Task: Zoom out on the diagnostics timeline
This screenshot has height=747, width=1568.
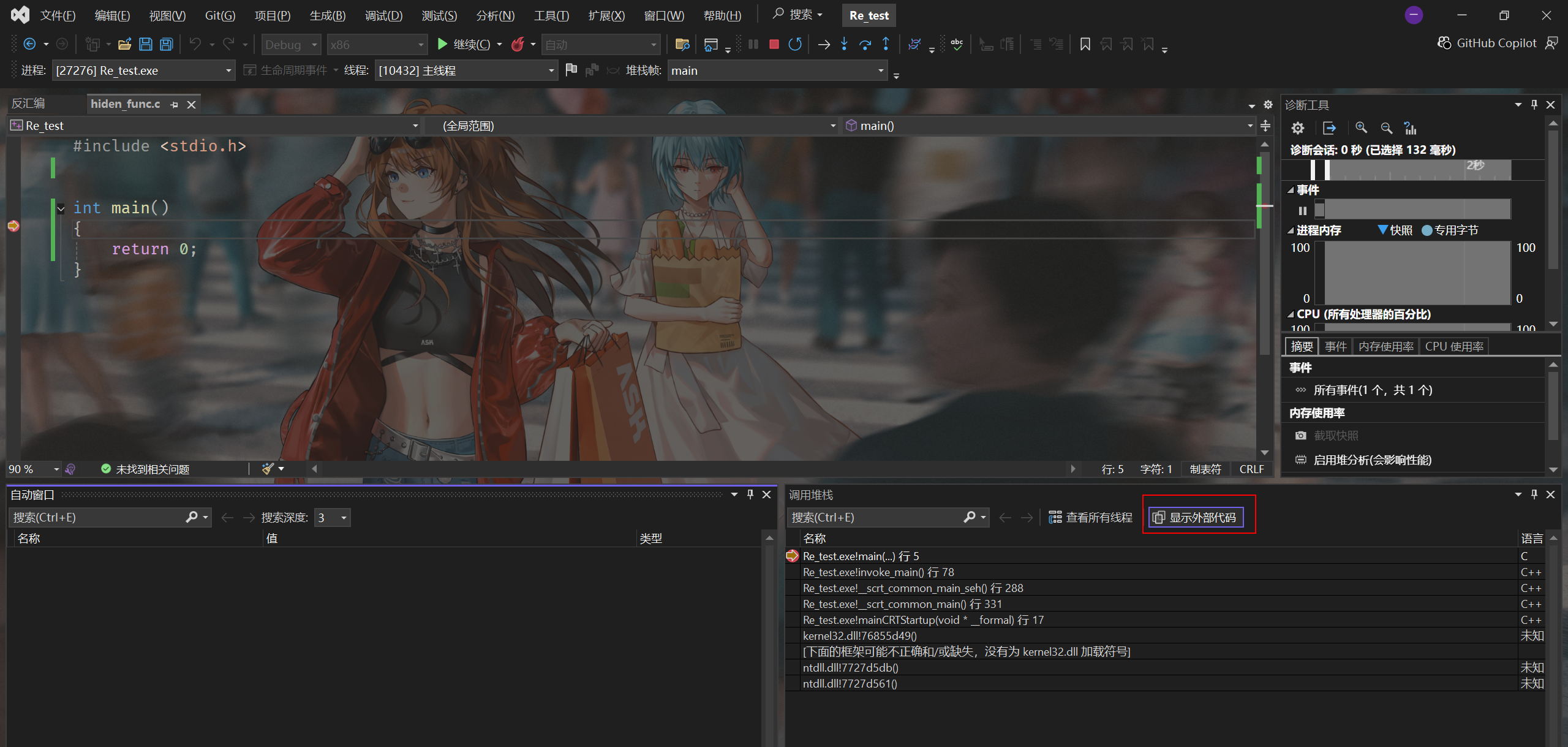Action: 1387,127
